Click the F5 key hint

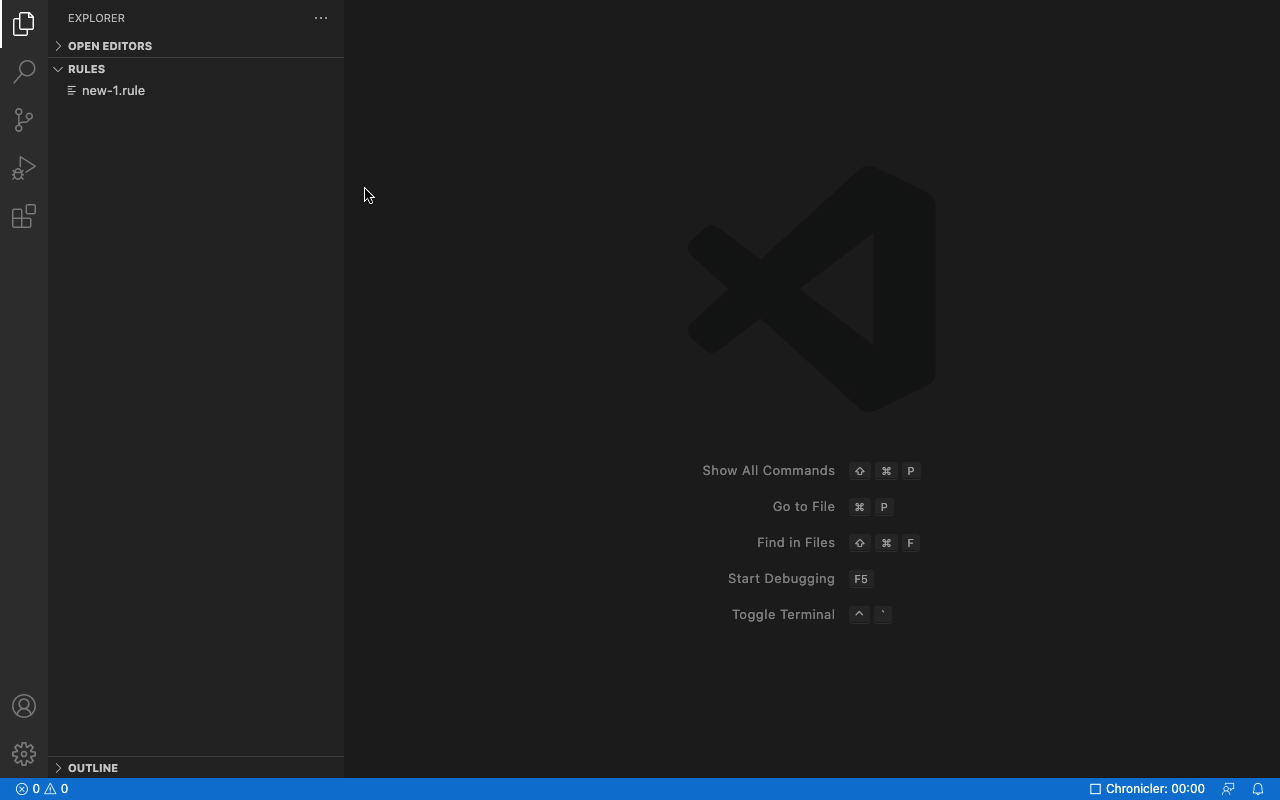pos(861,579)
